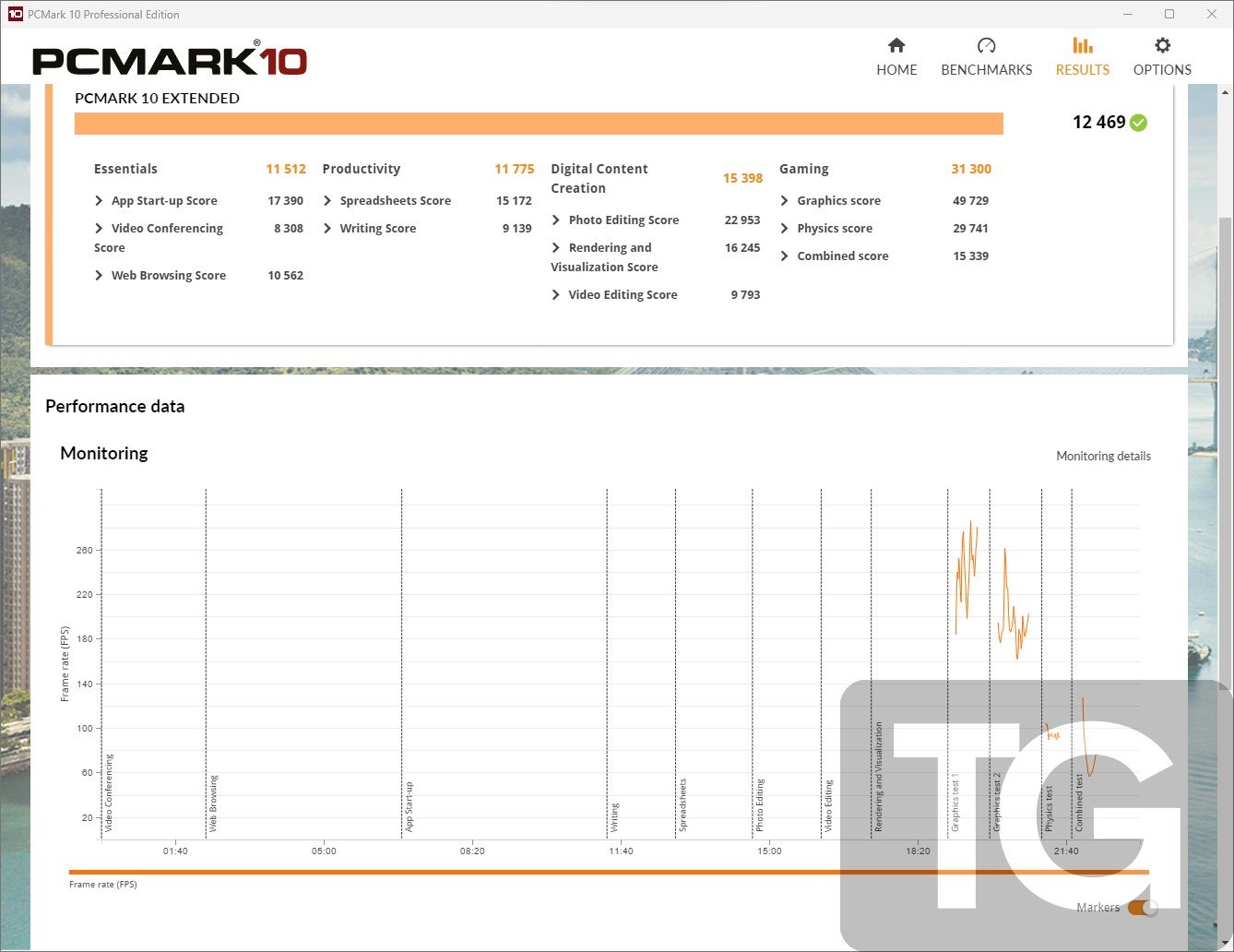
Task: Click the Spreadsheets value 15 172
Action: click(x=514, y=200)
